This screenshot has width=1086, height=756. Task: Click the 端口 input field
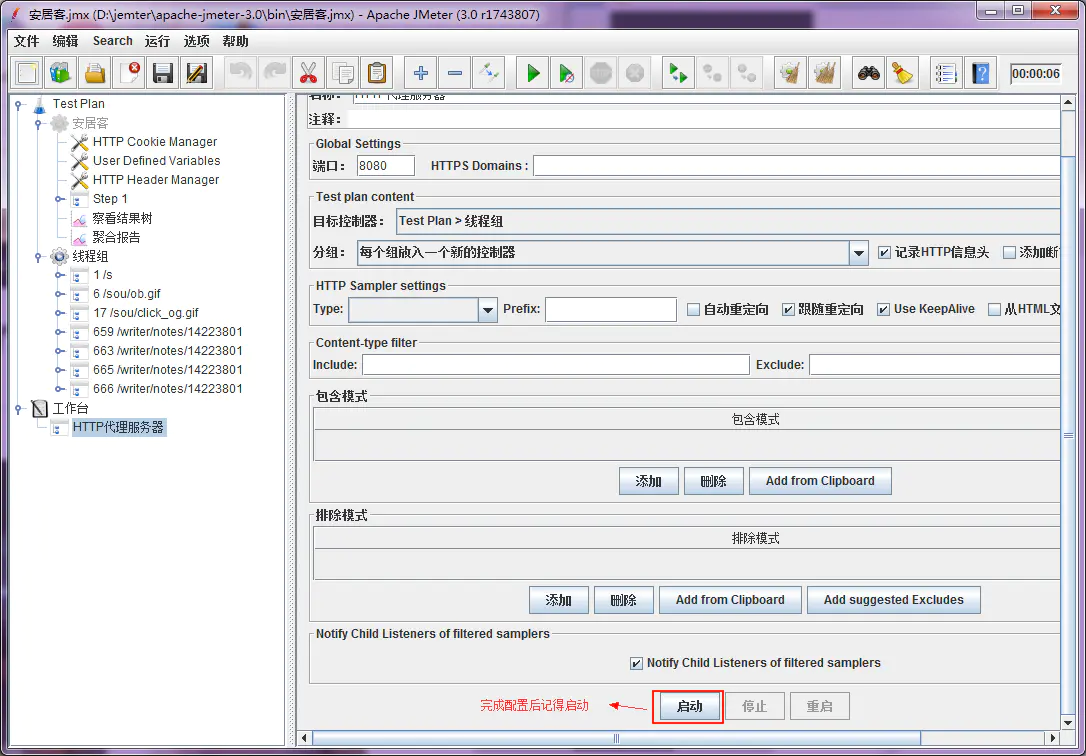coord(386,166)
